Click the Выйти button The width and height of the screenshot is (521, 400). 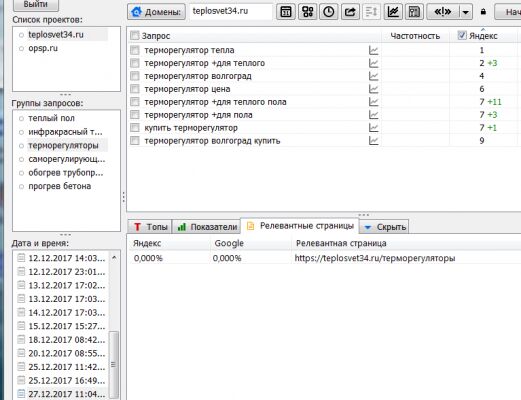tap(36, 5)
